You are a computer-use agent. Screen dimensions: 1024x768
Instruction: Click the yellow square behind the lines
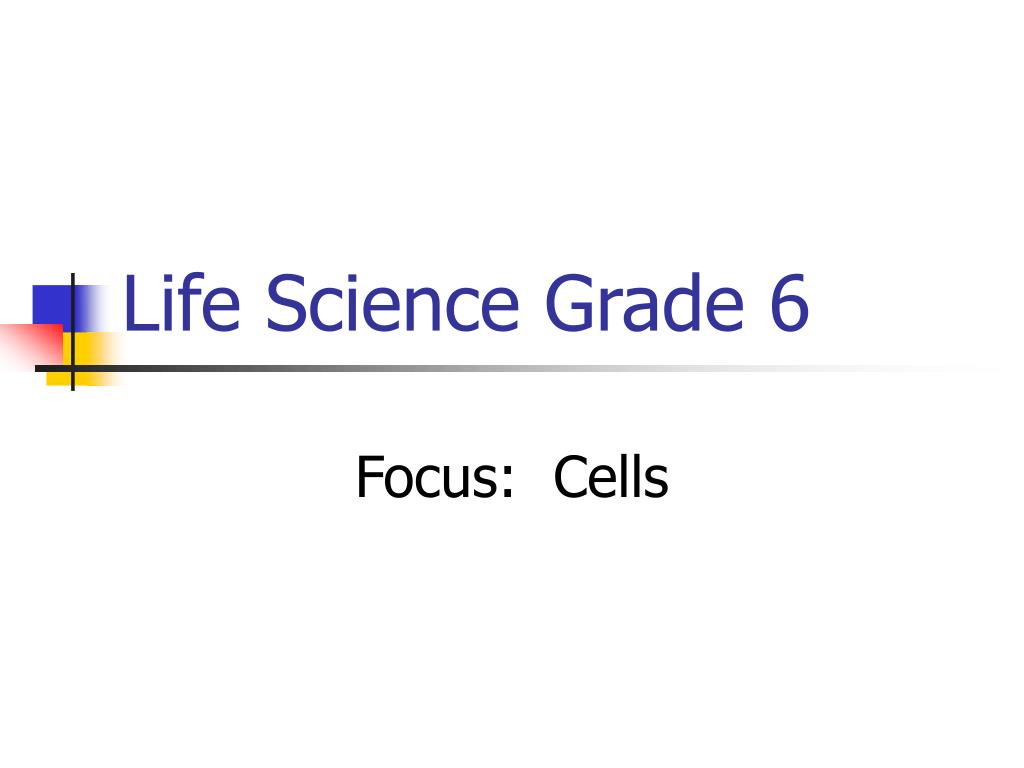pyautogui.click(x=85, y=358)
